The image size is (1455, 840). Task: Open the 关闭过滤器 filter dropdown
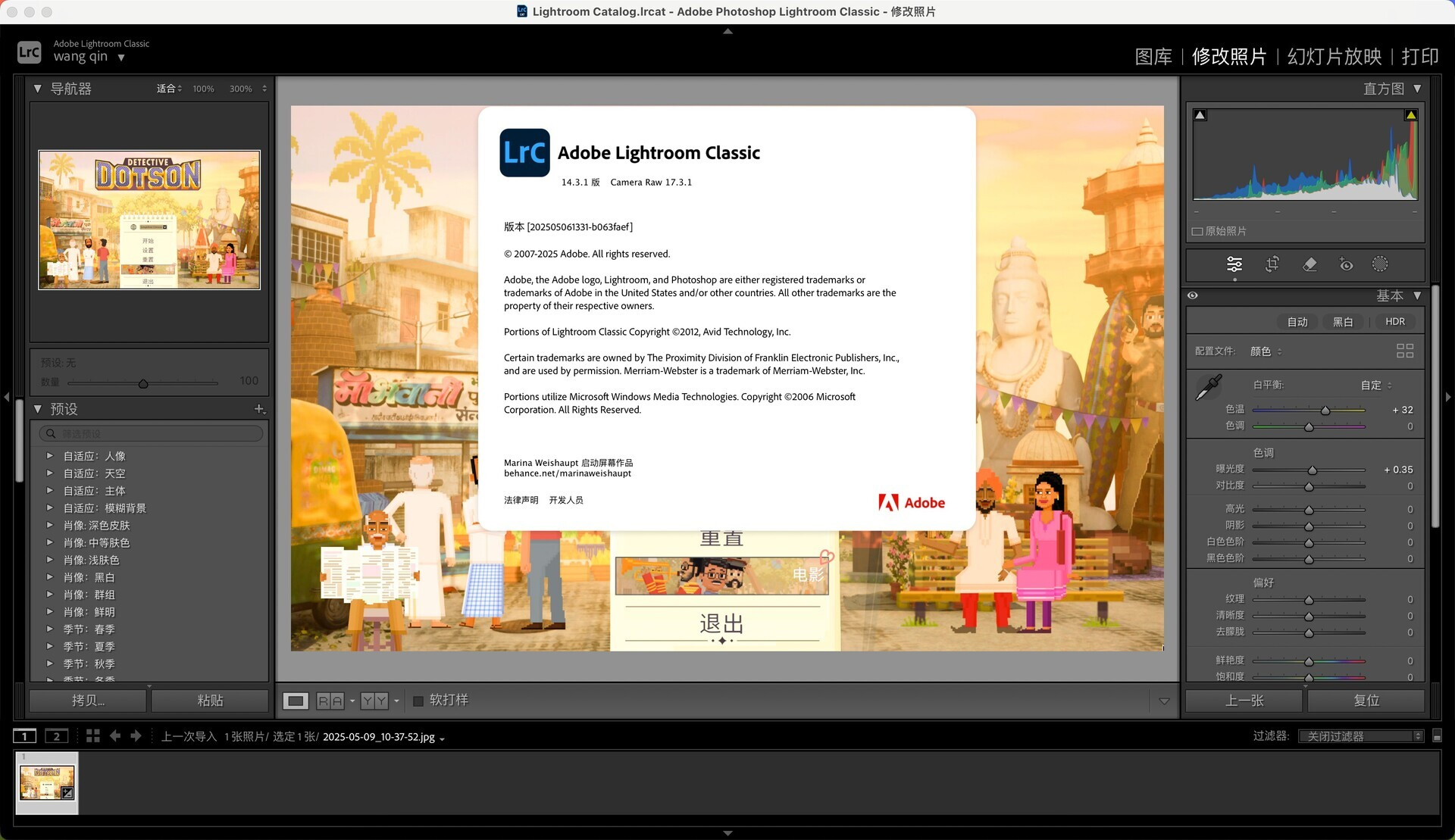tap(1361, 736)
